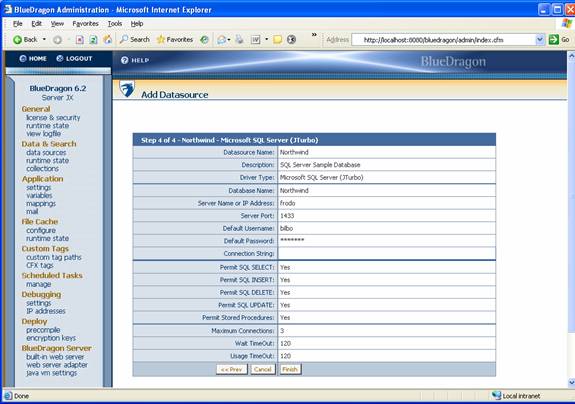Open the Search toolbar button
This screenshot has height=404, width=575.
click(135, 40)
